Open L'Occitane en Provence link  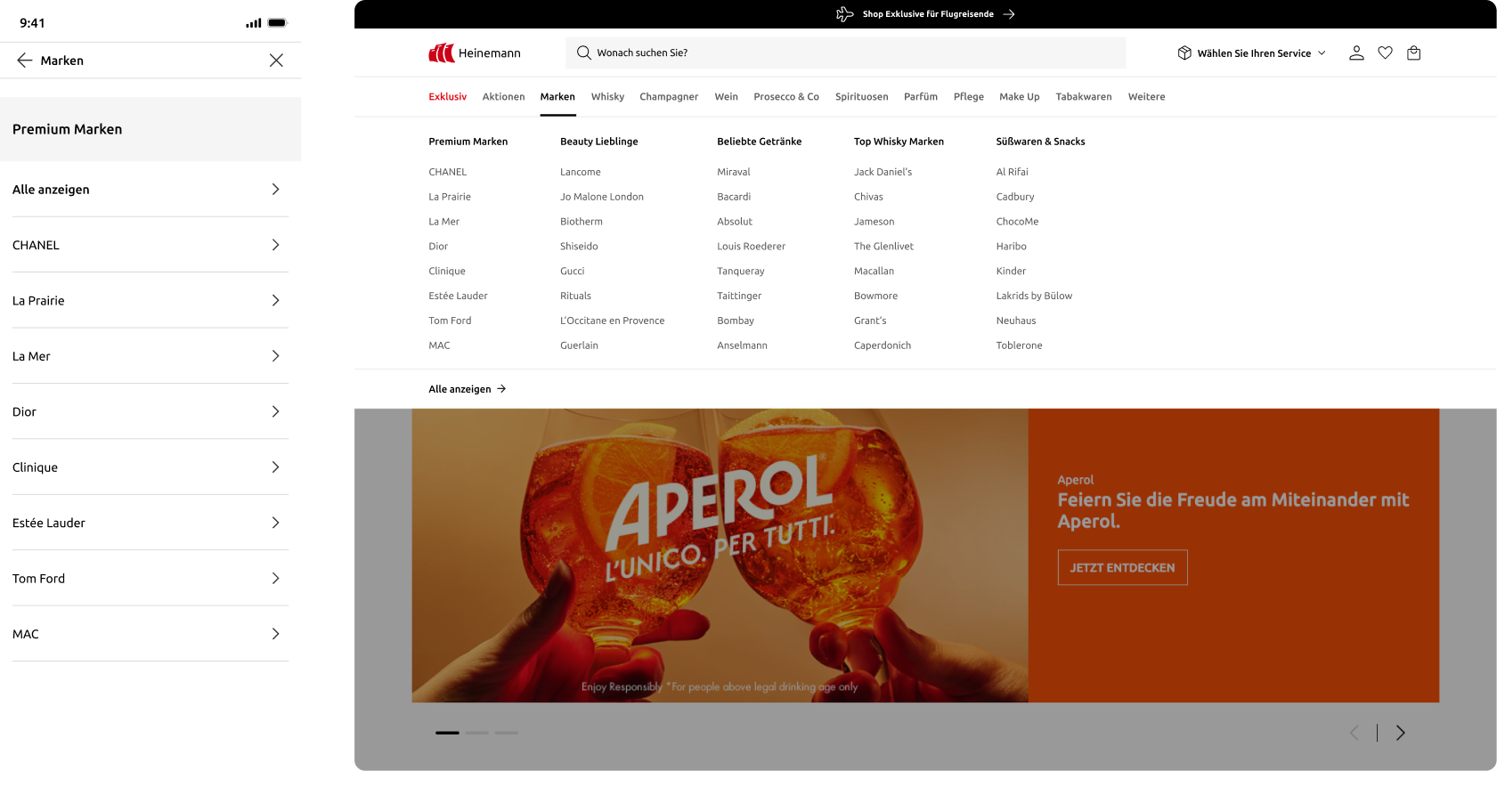pos(612,321)
